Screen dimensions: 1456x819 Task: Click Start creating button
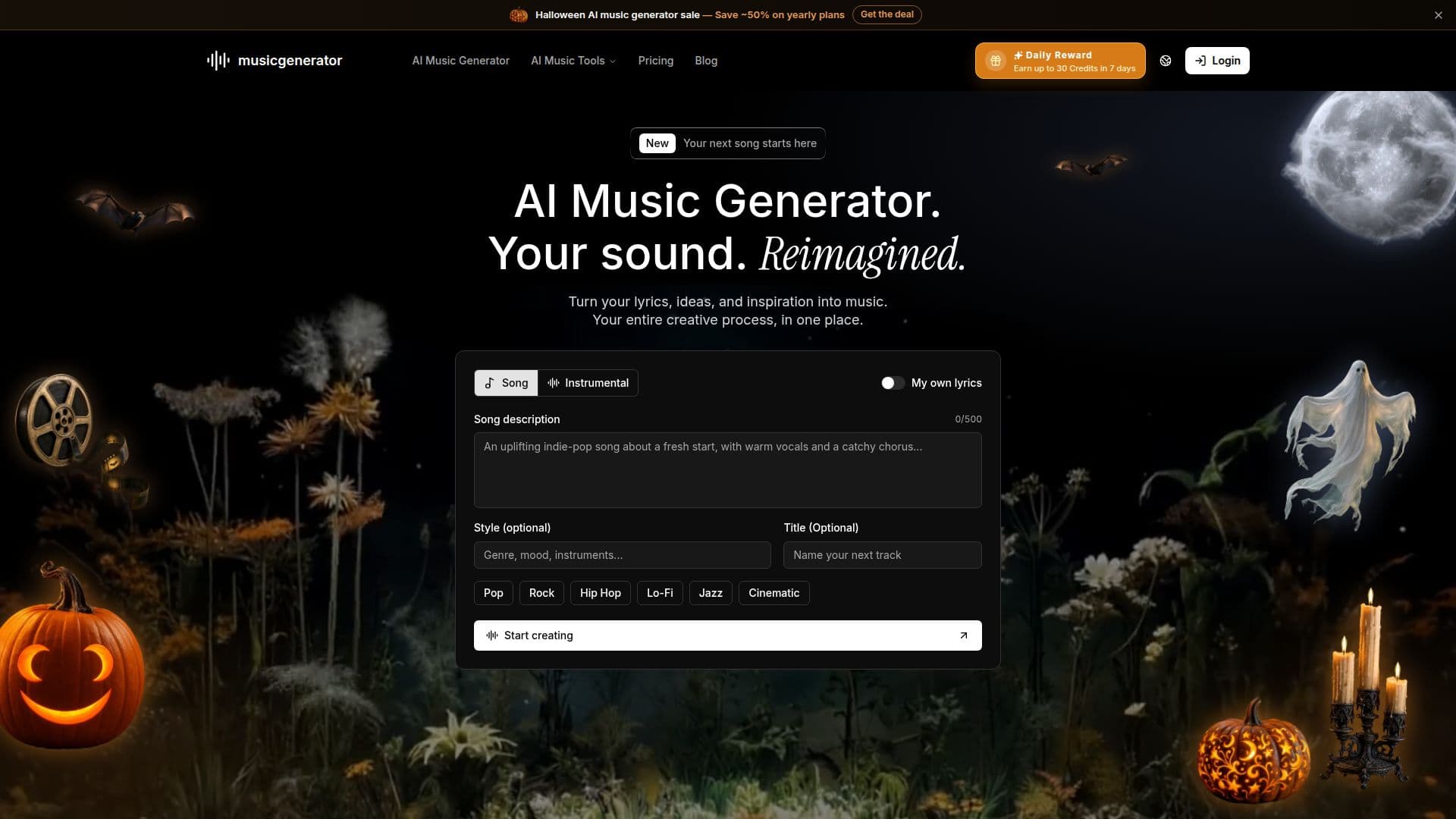click(727, 635)
